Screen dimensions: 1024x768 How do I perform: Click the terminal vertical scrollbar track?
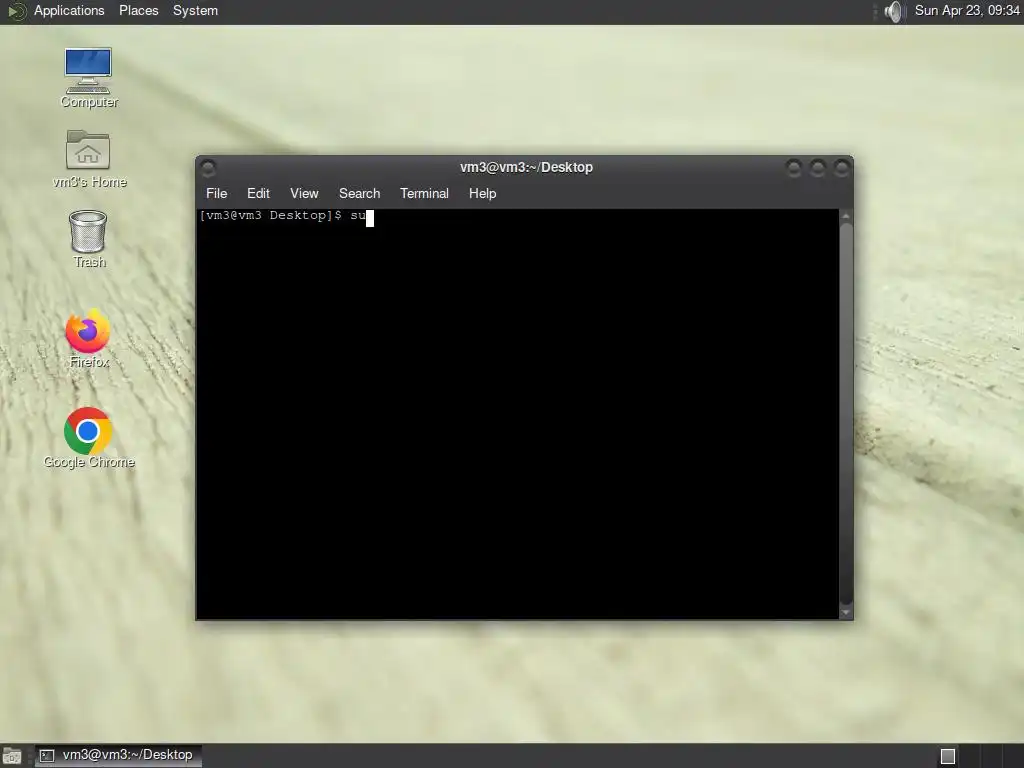[846, 414]
